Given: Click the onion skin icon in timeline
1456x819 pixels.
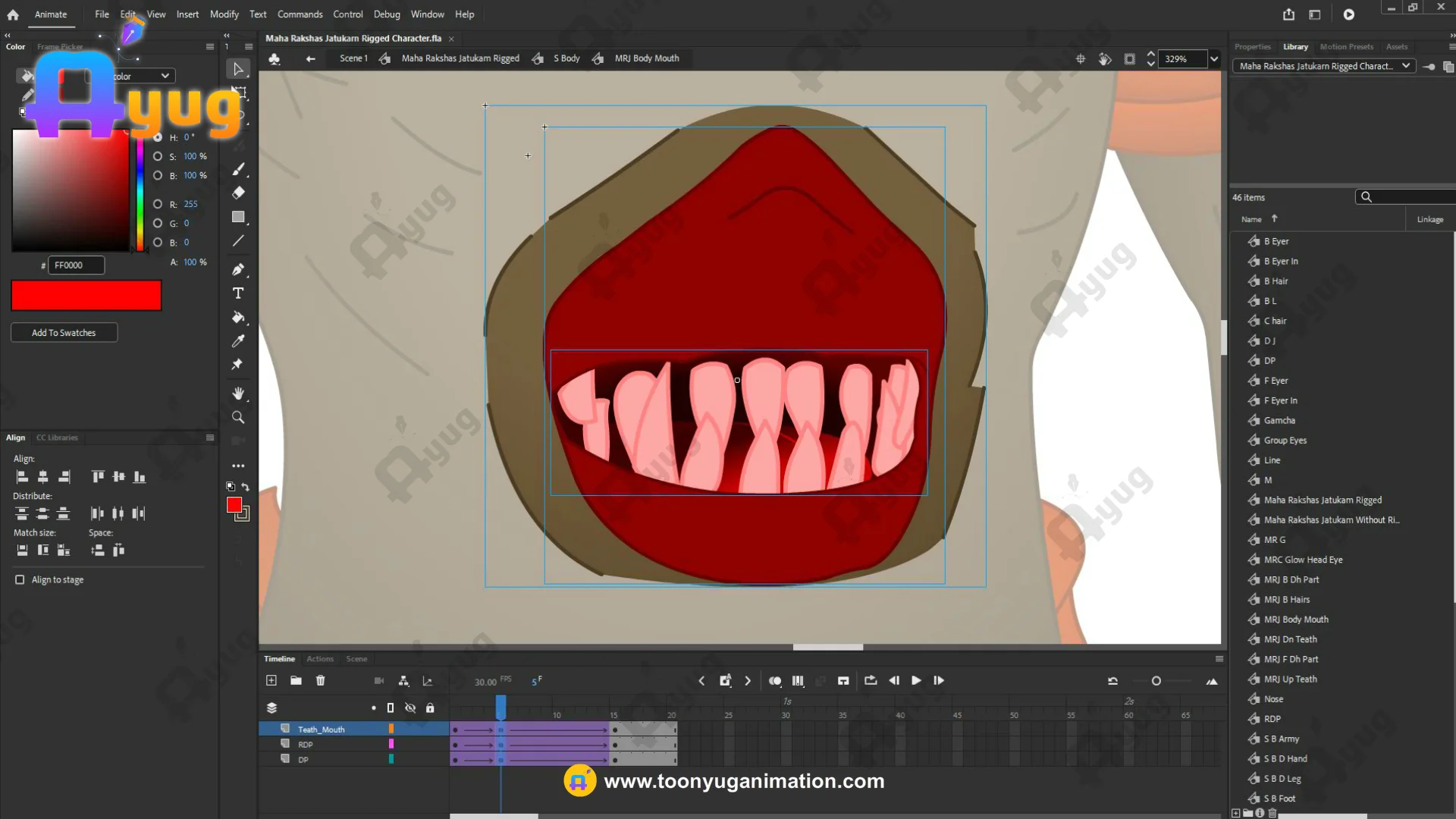Looking at the screenshot, I should point(775,681).
